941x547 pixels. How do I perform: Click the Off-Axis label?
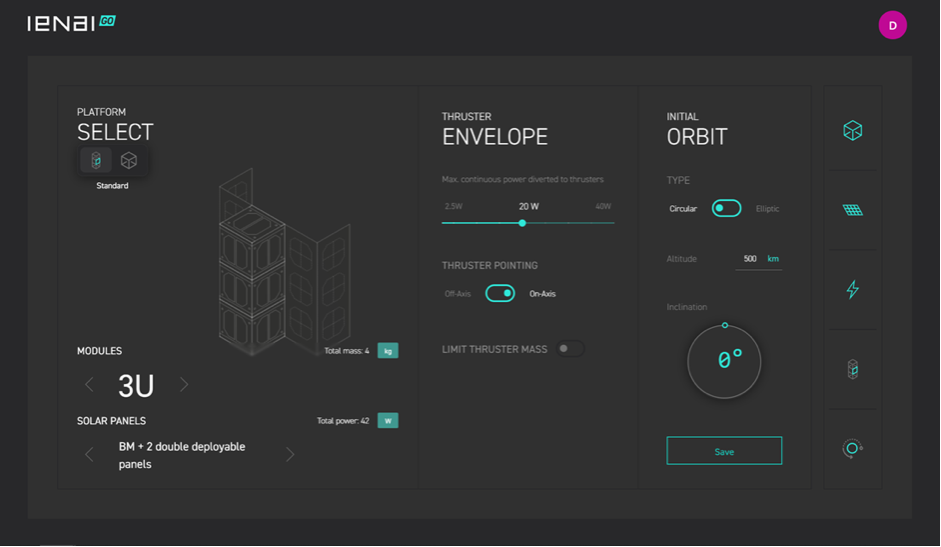(x=457, y=294)
